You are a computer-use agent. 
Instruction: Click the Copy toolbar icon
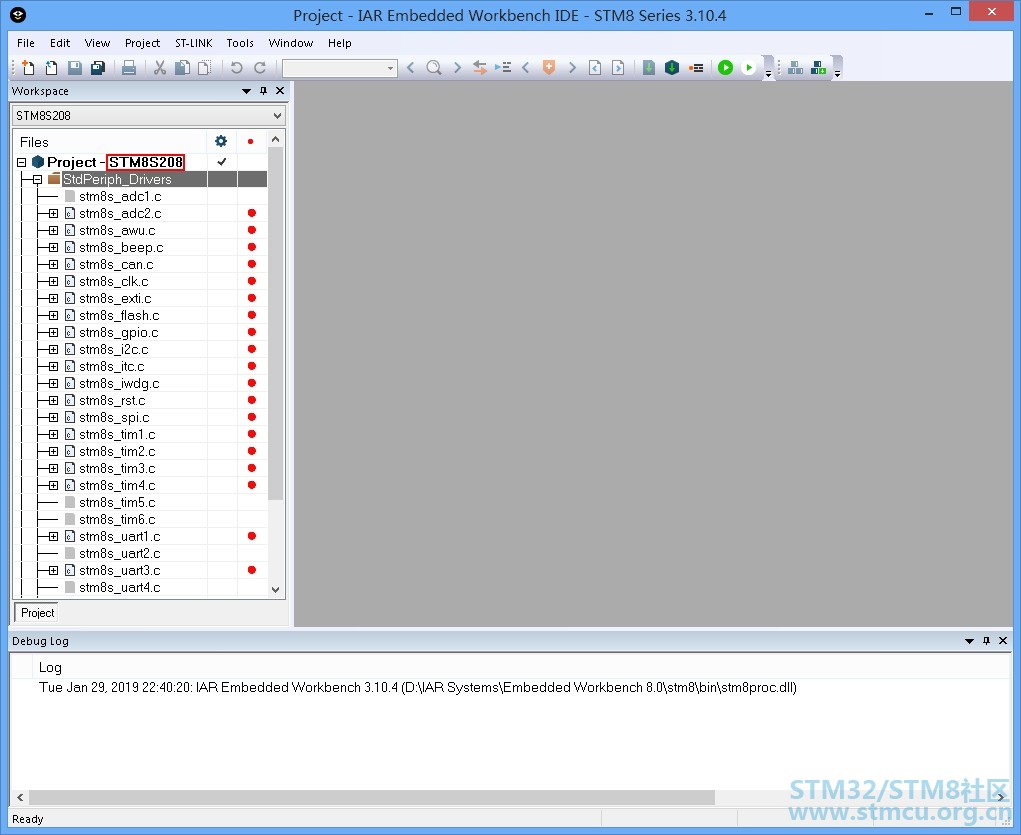tap(182, 67)
